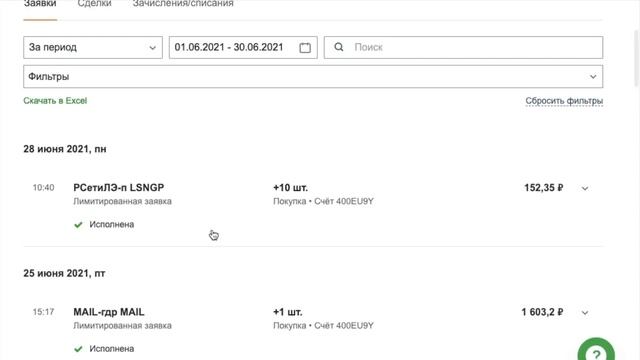Open the calendar date picker icon
This screenshot has height=360, width=640.
pyautogui.click(x=305, y=48)
